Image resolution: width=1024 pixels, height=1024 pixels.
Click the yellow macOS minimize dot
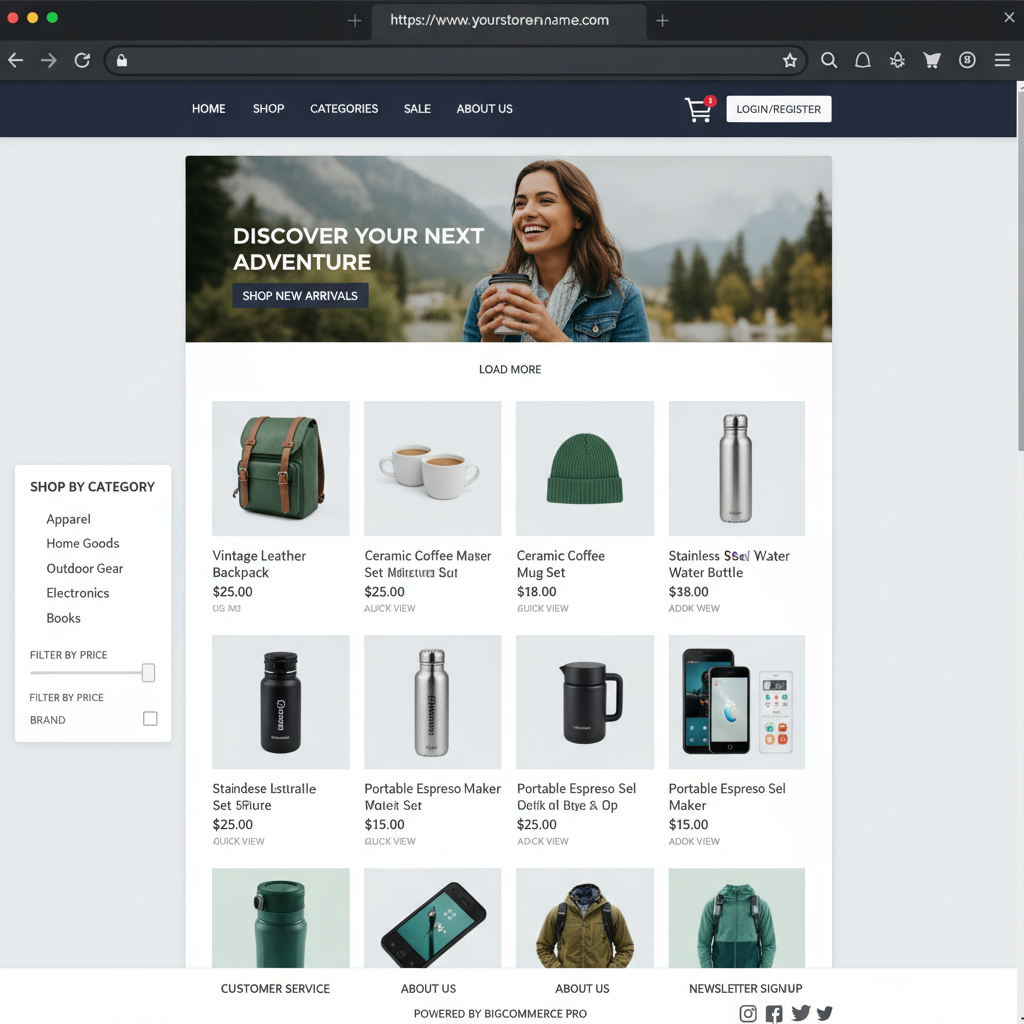point(32,18)
